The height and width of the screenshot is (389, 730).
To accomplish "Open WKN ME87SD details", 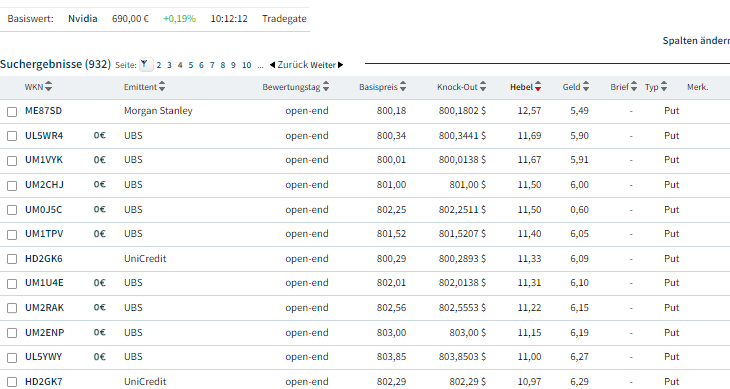I will click(x=43, y=111).
